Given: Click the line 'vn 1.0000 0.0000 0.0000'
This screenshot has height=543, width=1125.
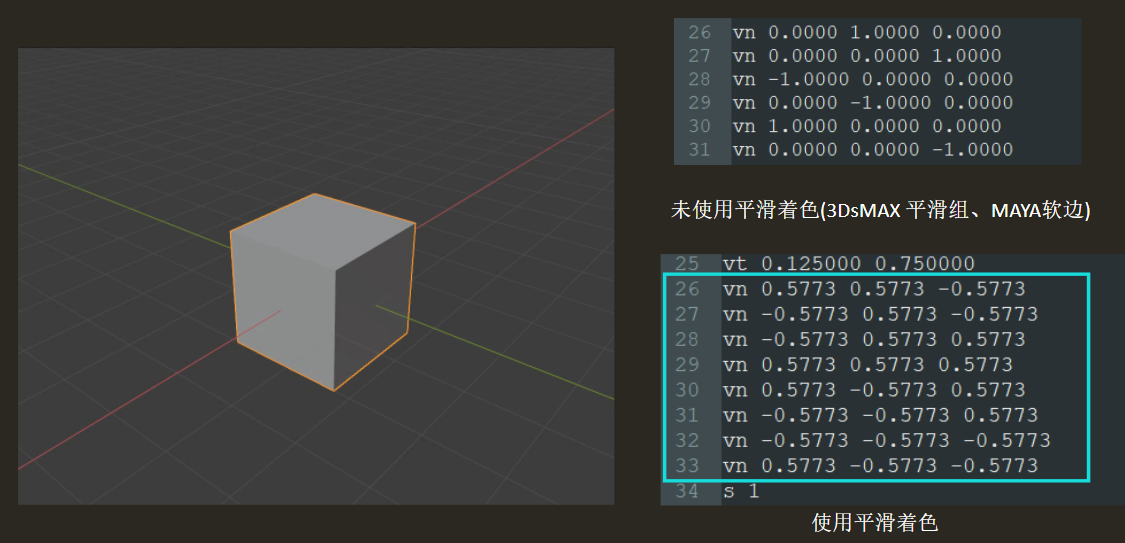Looking at the screenshot, I should click(x=866, y=126).
